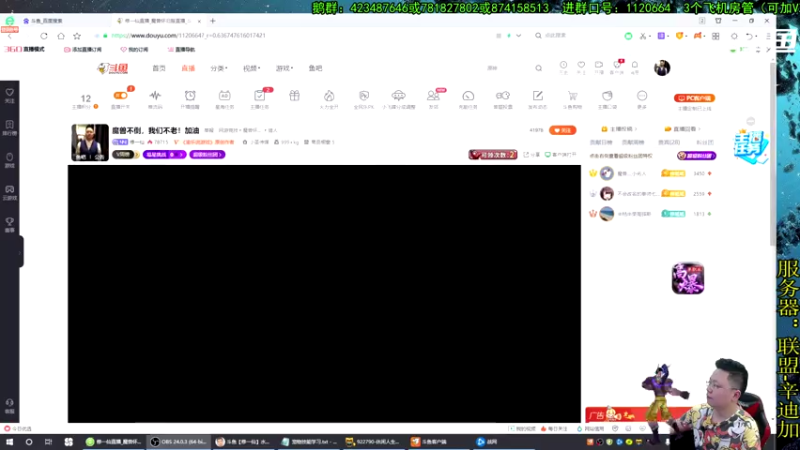800x450 pixels.
Task: Click the flame icon in streamer toolbar
Action: [x=329, y=95]
